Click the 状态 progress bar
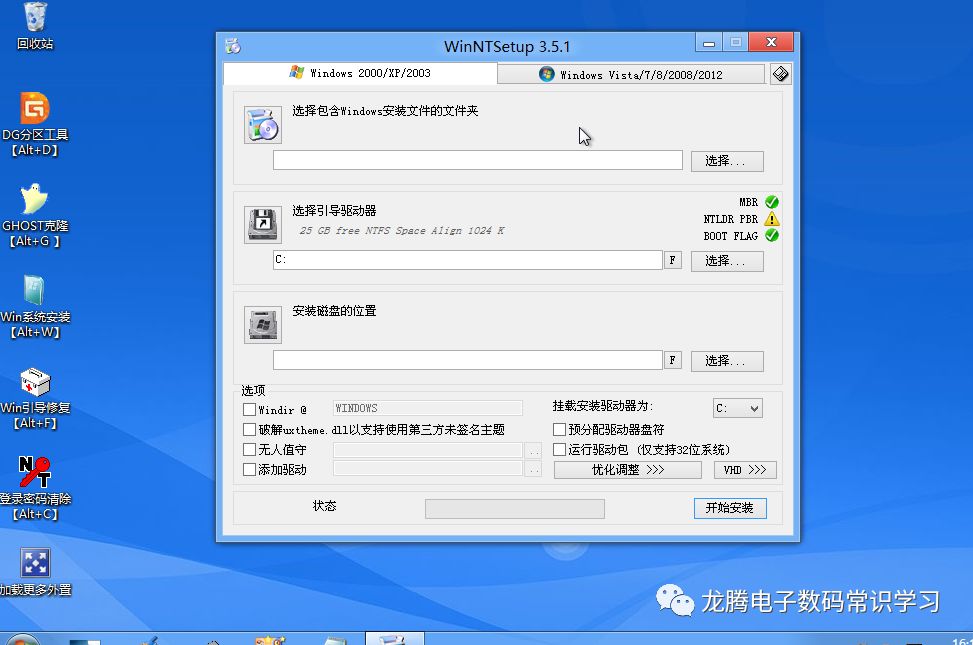This screenshot has width=973, height=645. pyautogui.click(x=515, y=508)
